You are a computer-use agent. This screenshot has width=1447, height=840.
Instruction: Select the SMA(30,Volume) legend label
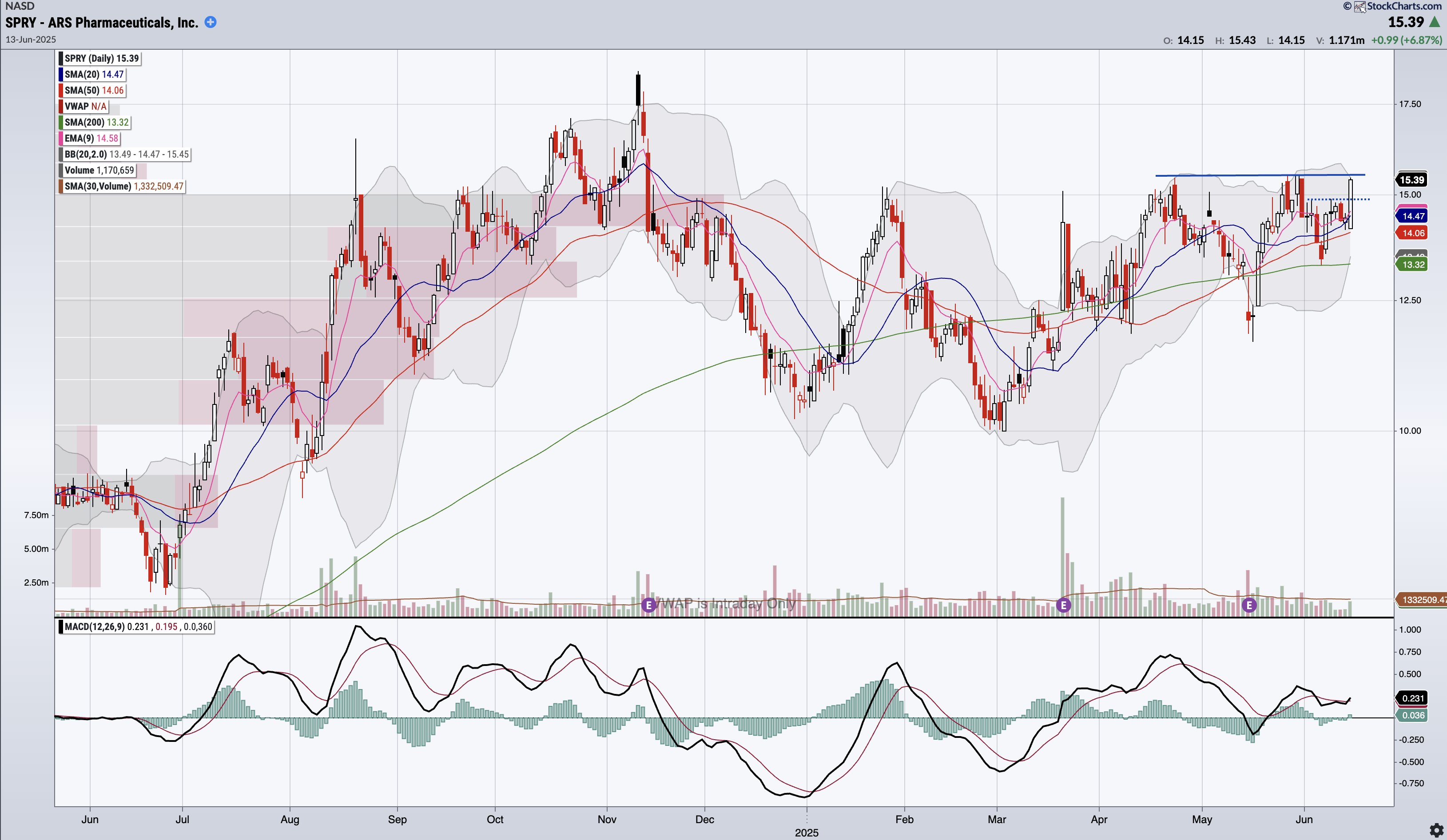(x=121, y=186)
